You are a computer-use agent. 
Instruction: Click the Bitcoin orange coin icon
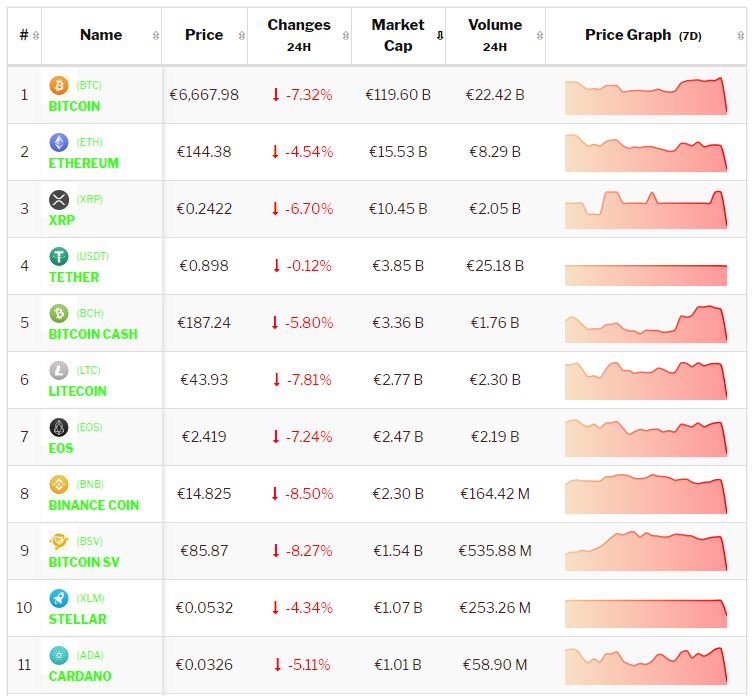[59, 86]
